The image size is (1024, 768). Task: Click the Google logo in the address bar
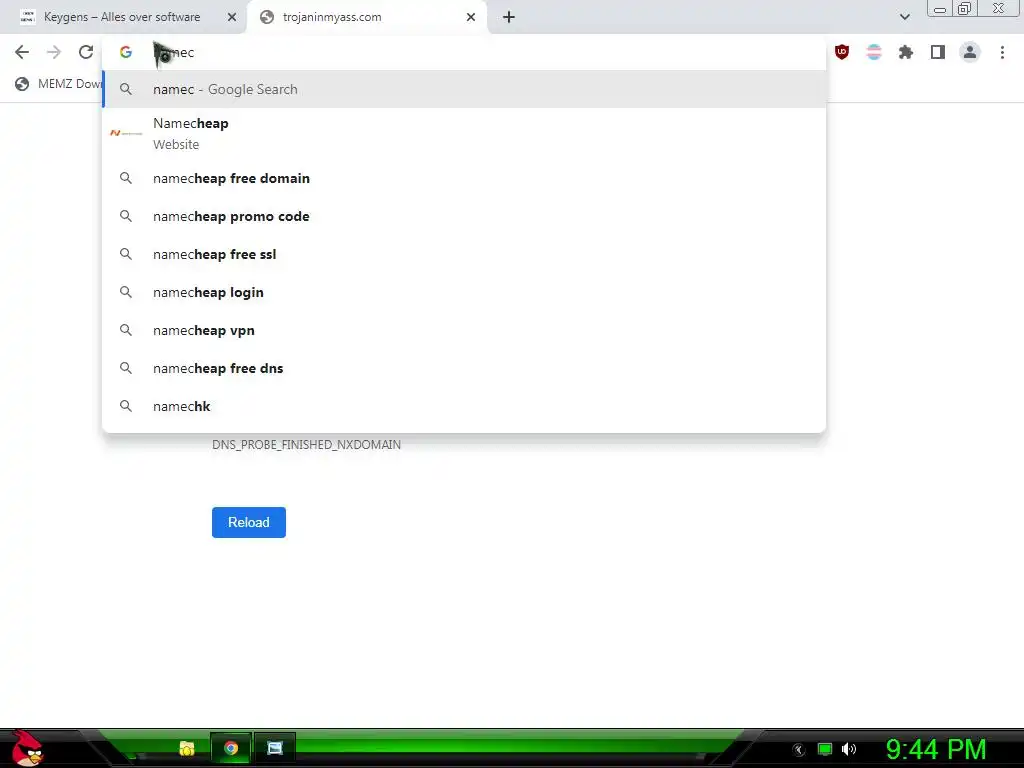pyautogui.click(x=126, y=52)
